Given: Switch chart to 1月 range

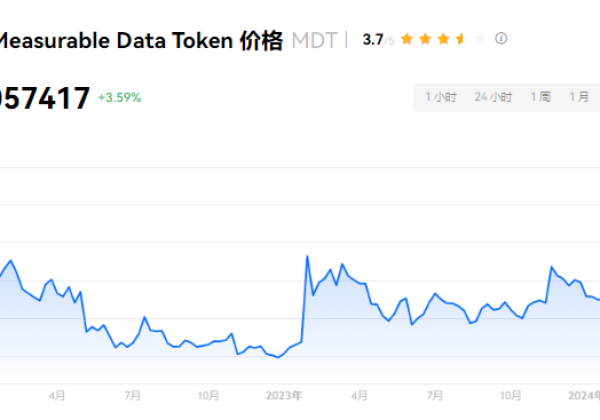Looking at the screenshot, I should pos(579,97).
